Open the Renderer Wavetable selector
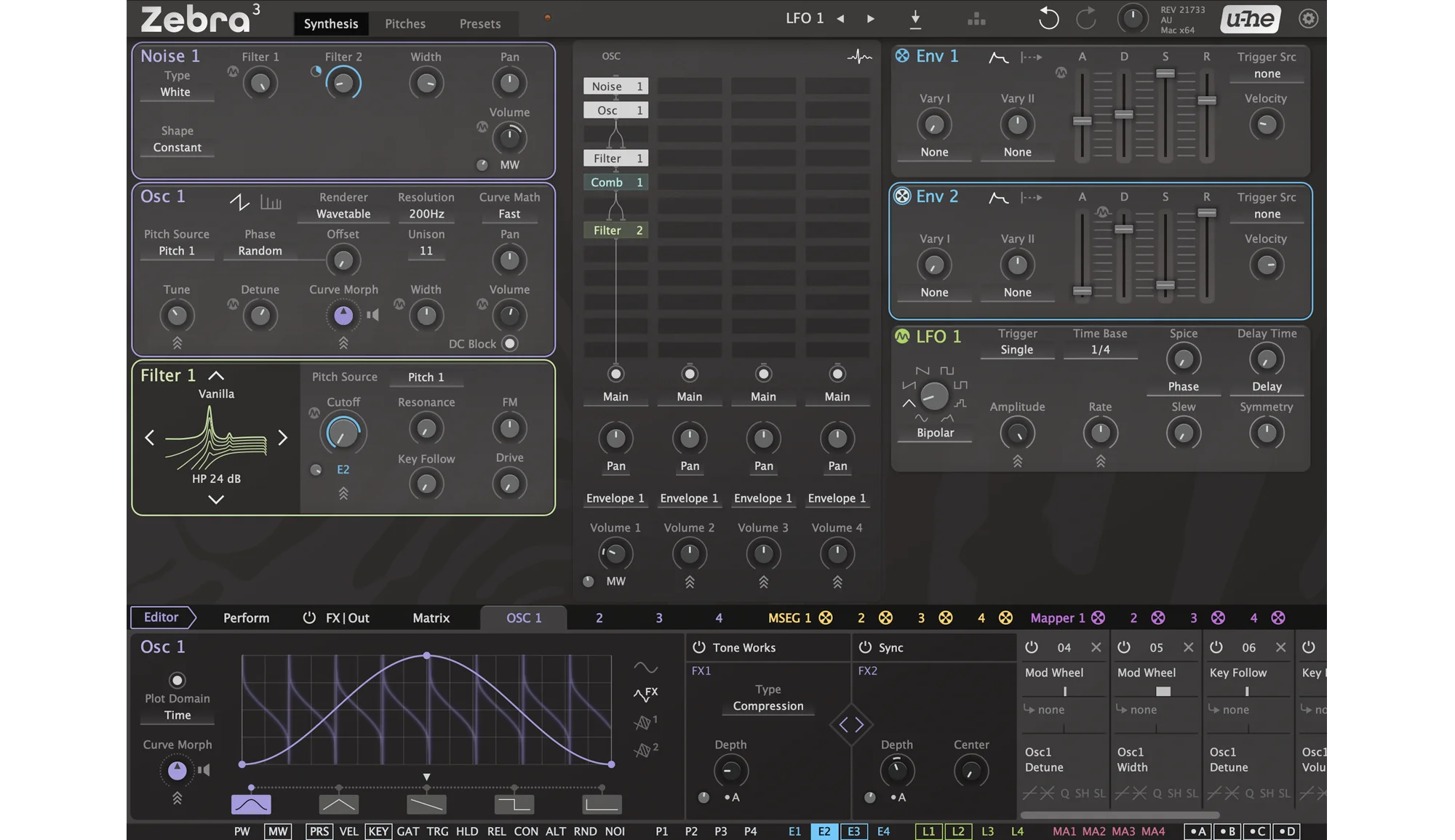 click(343, 214)
